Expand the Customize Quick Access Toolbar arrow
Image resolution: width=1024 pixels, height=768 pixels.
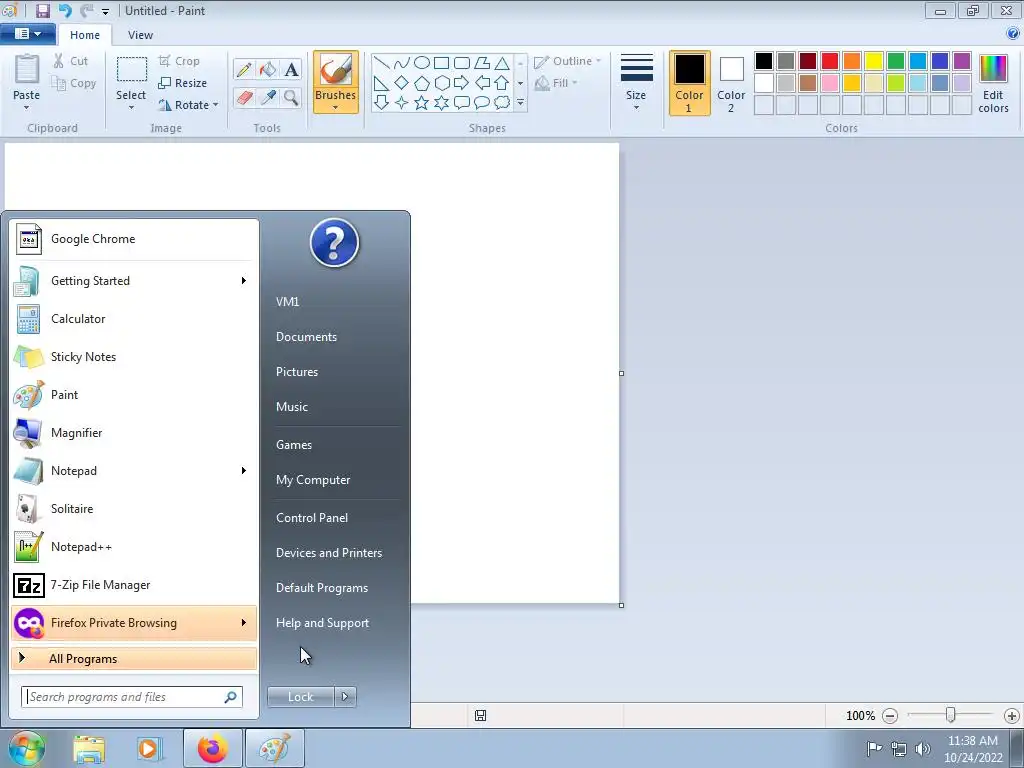pos(105,12)
